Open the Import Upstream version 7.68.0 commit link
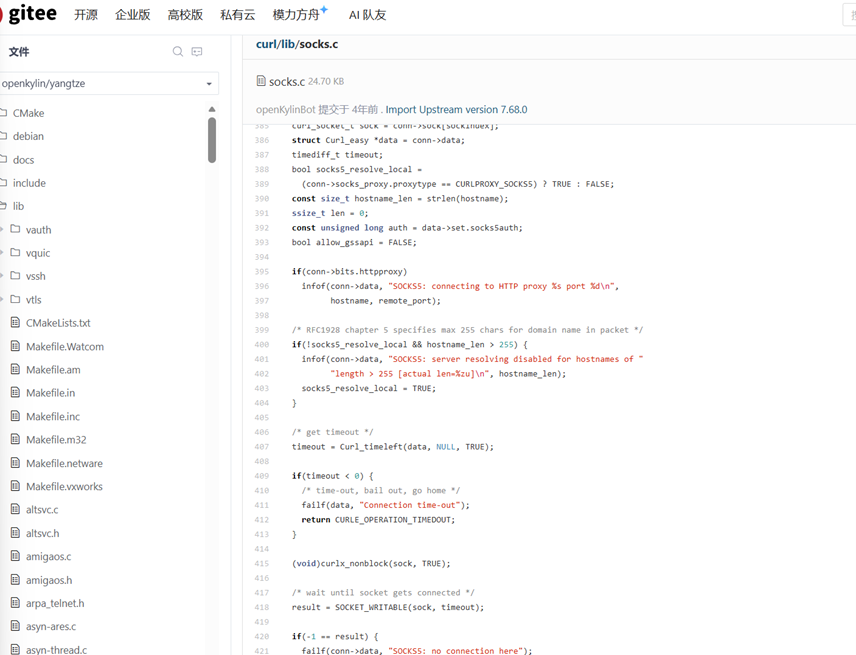This screenshot has width=856, height=655. (x=456, y=110)
